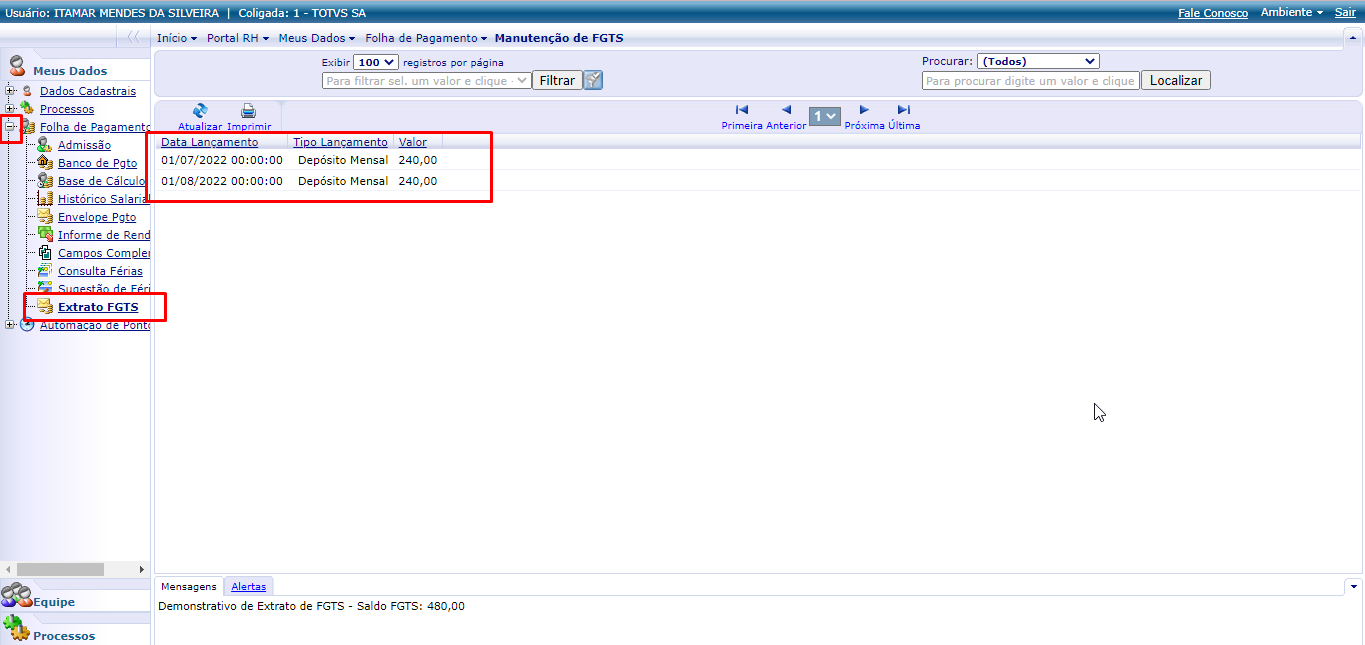Select the Extrato FGTS icon in sidebar

[x=45, y=307]
